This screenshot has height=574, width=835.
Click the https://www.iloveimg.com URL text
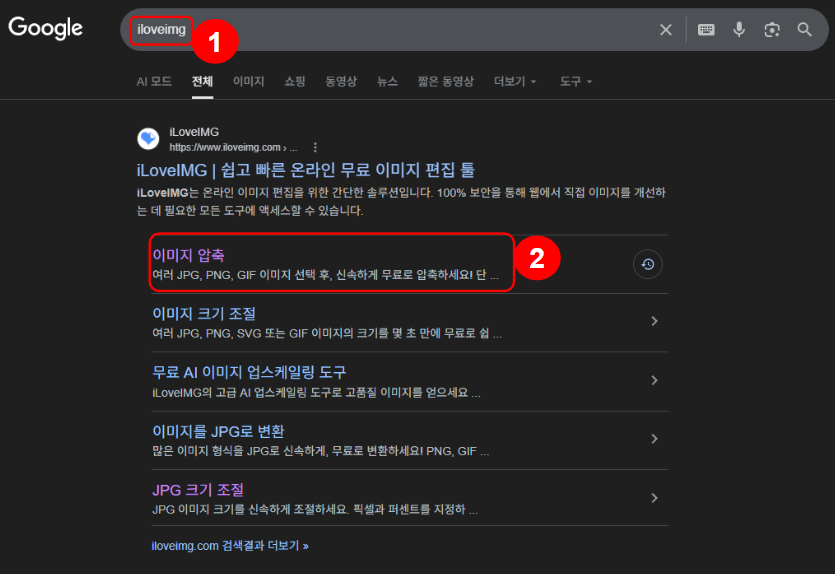233,147
